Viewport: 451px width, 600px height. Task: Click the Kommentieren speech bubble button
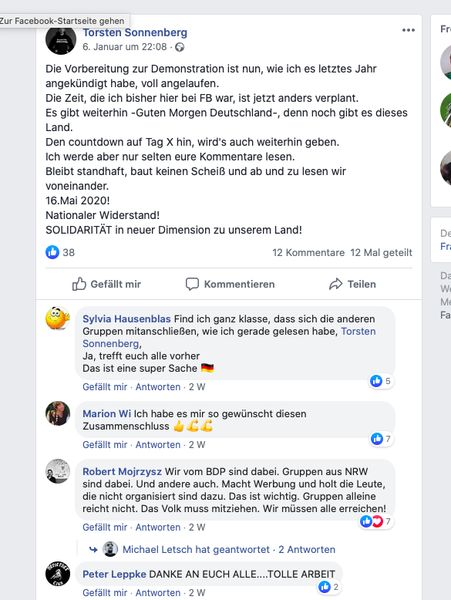click(x=230, y=284)
